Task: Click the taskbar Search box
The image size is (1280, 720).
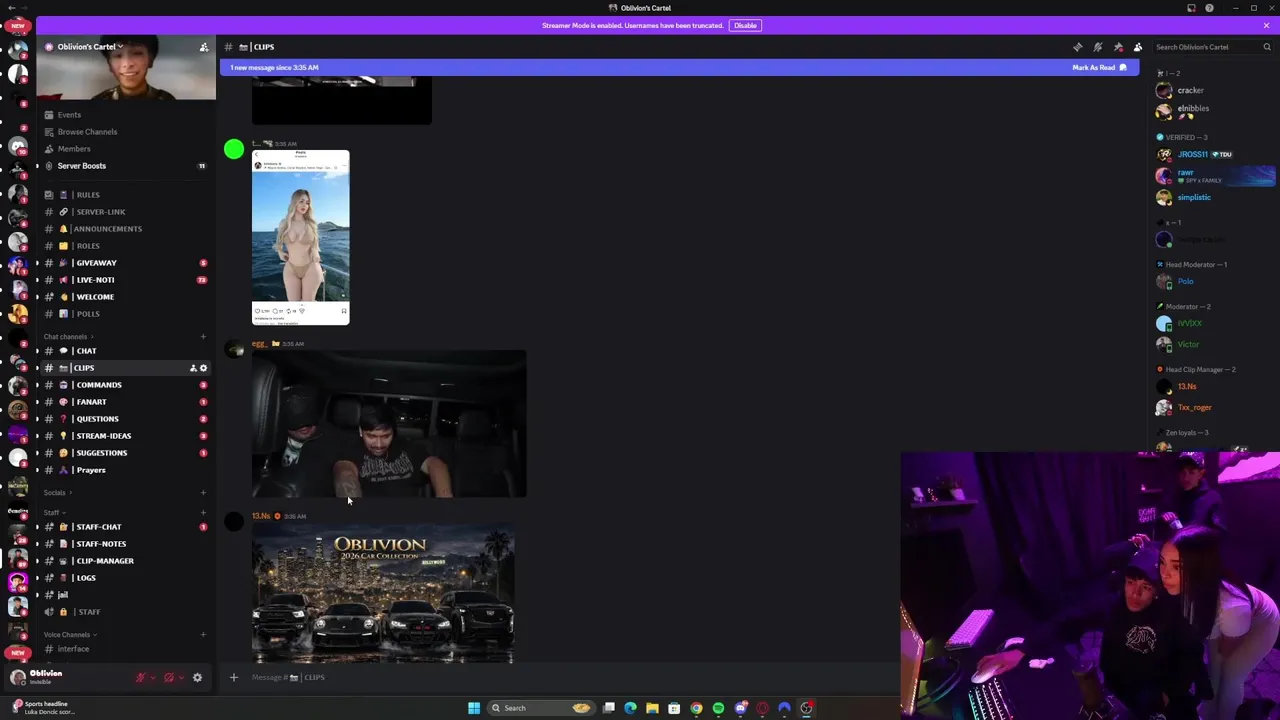Action: pyautogui.click(x=541, y=708)
